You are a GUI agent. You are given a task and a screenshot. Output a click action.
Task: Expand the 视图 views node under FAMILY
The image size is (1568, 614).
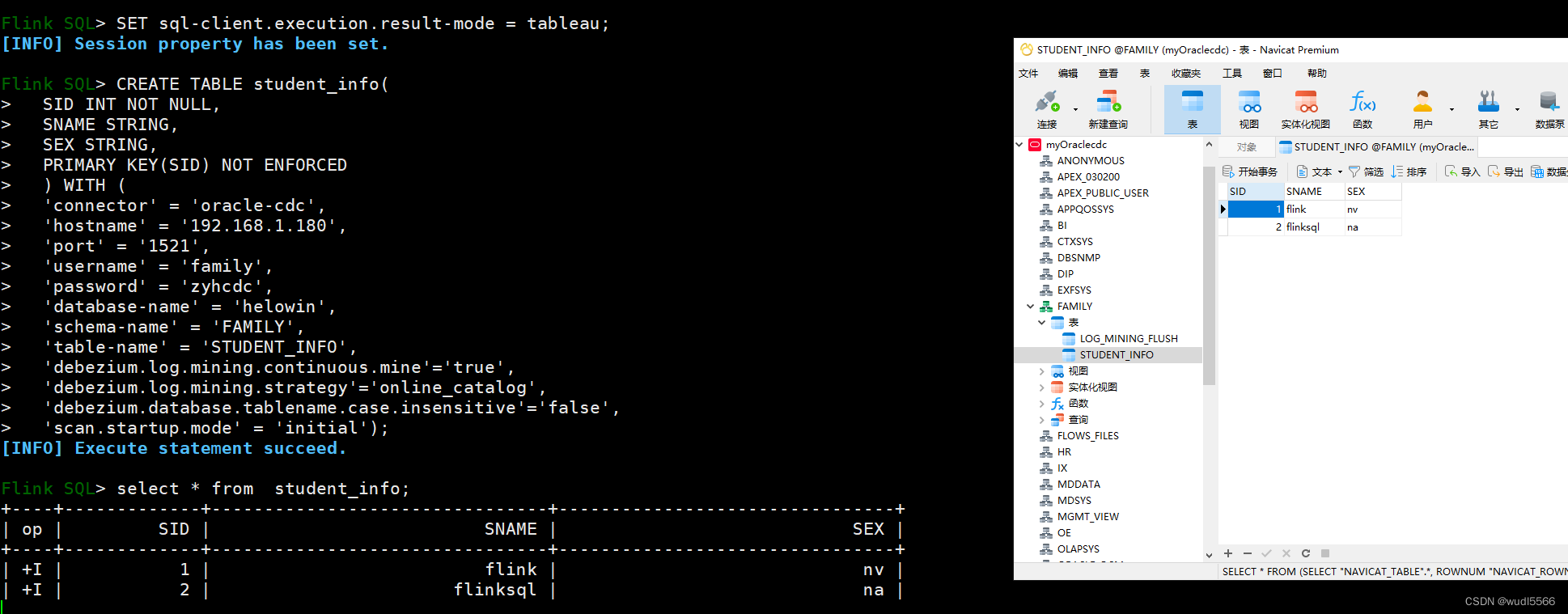click(1042, 371)
